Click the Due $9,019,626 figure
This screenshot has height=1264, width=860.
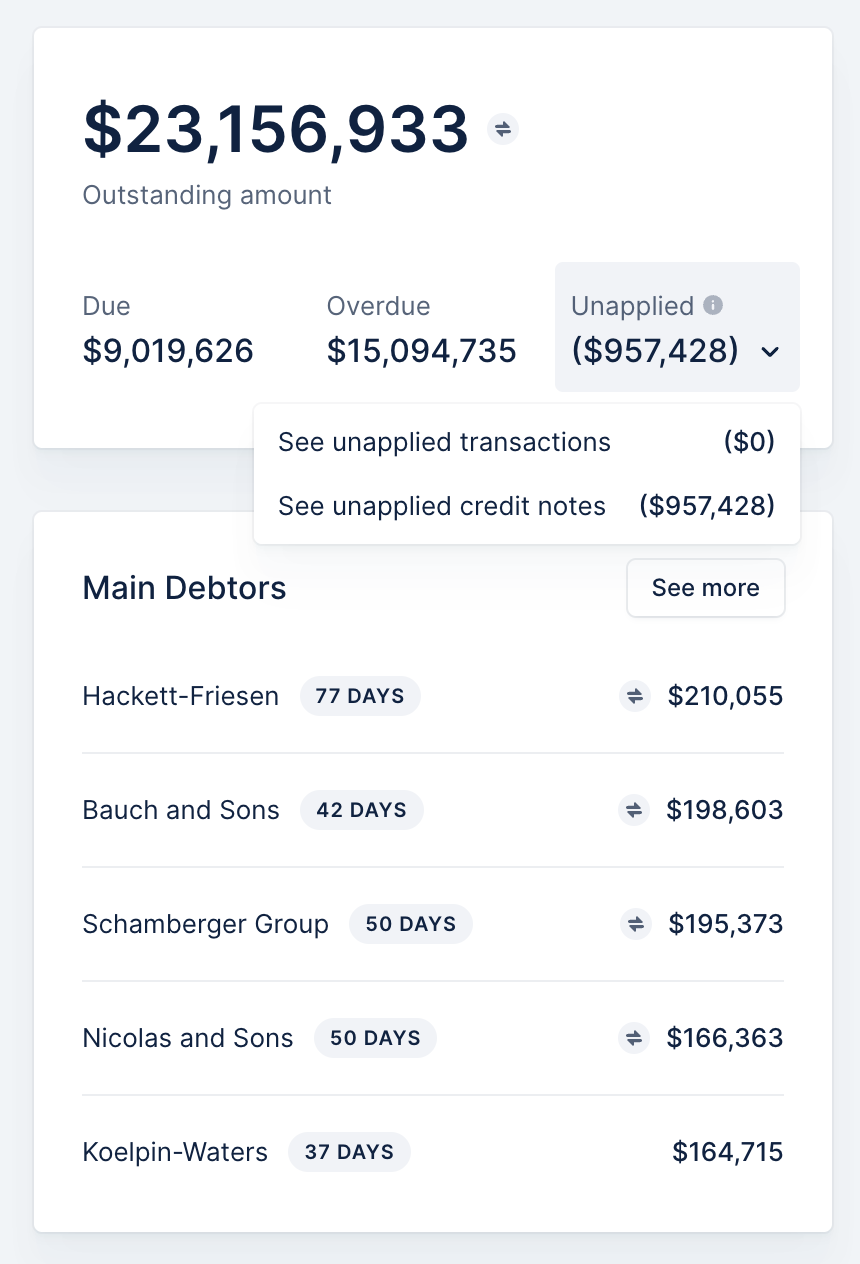[x=168, y=351]
